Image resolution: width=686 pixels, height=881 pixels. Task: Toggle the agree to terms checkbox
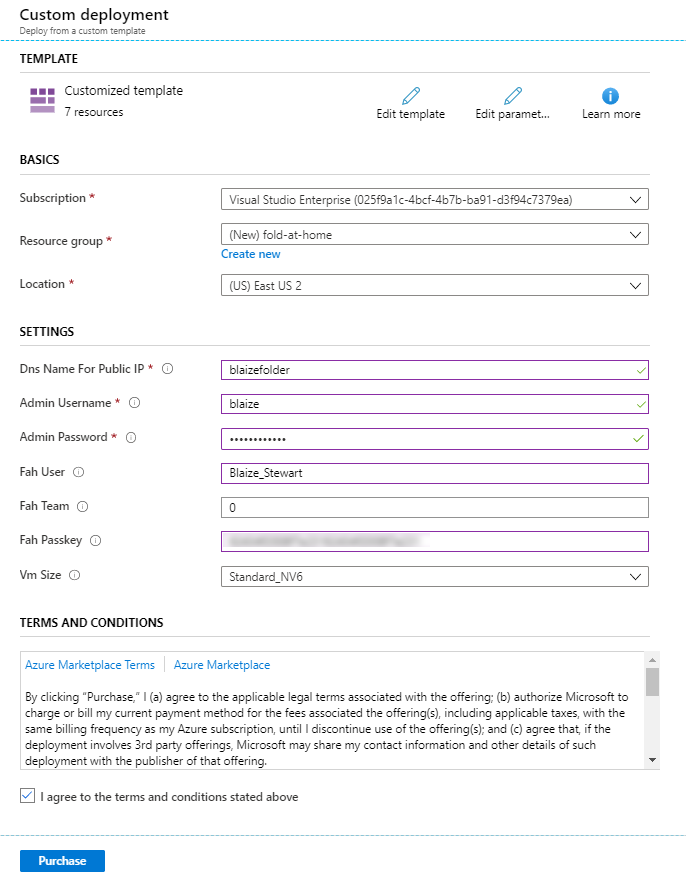pos(28,796)
